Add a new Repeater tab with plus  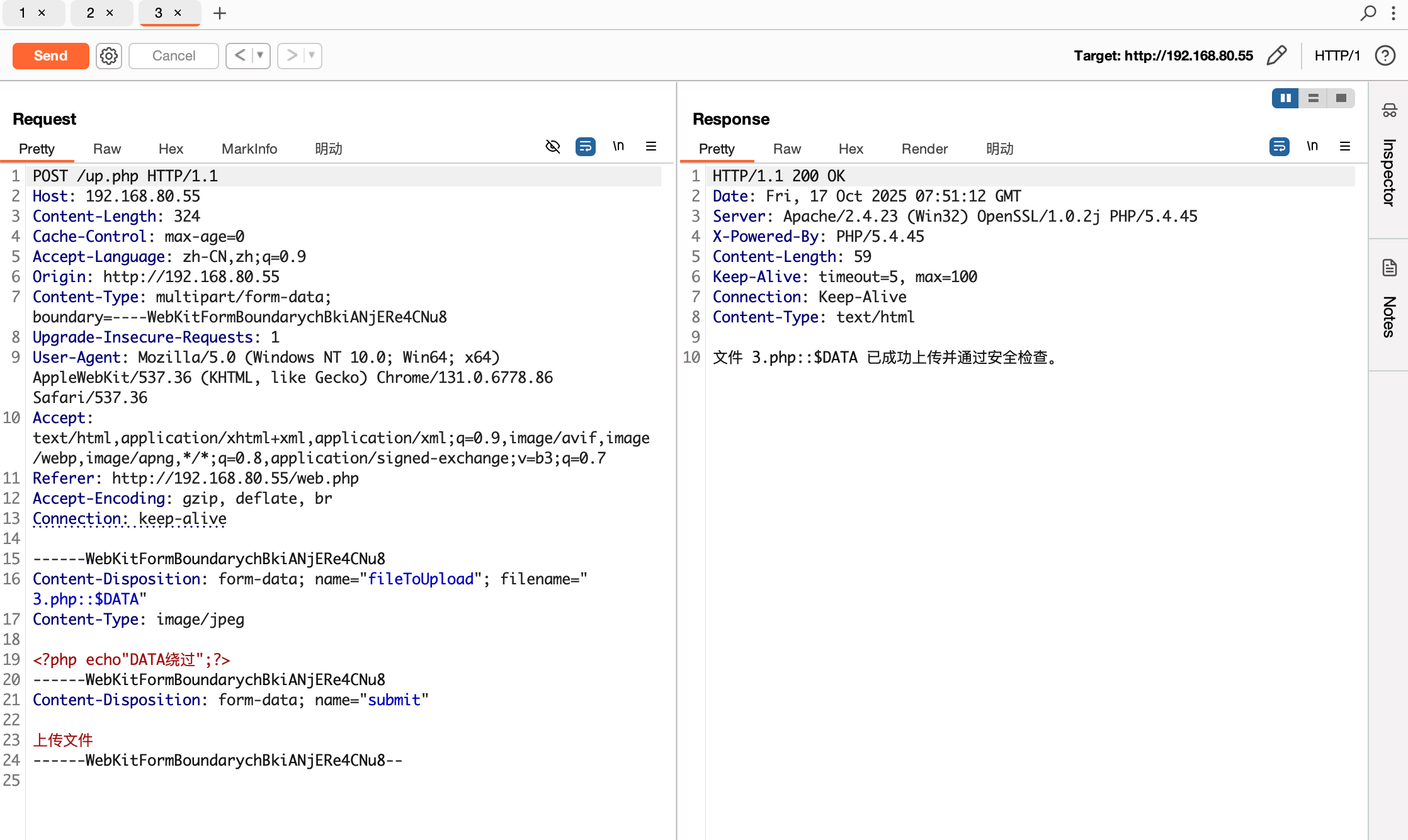tap(220, 13)
